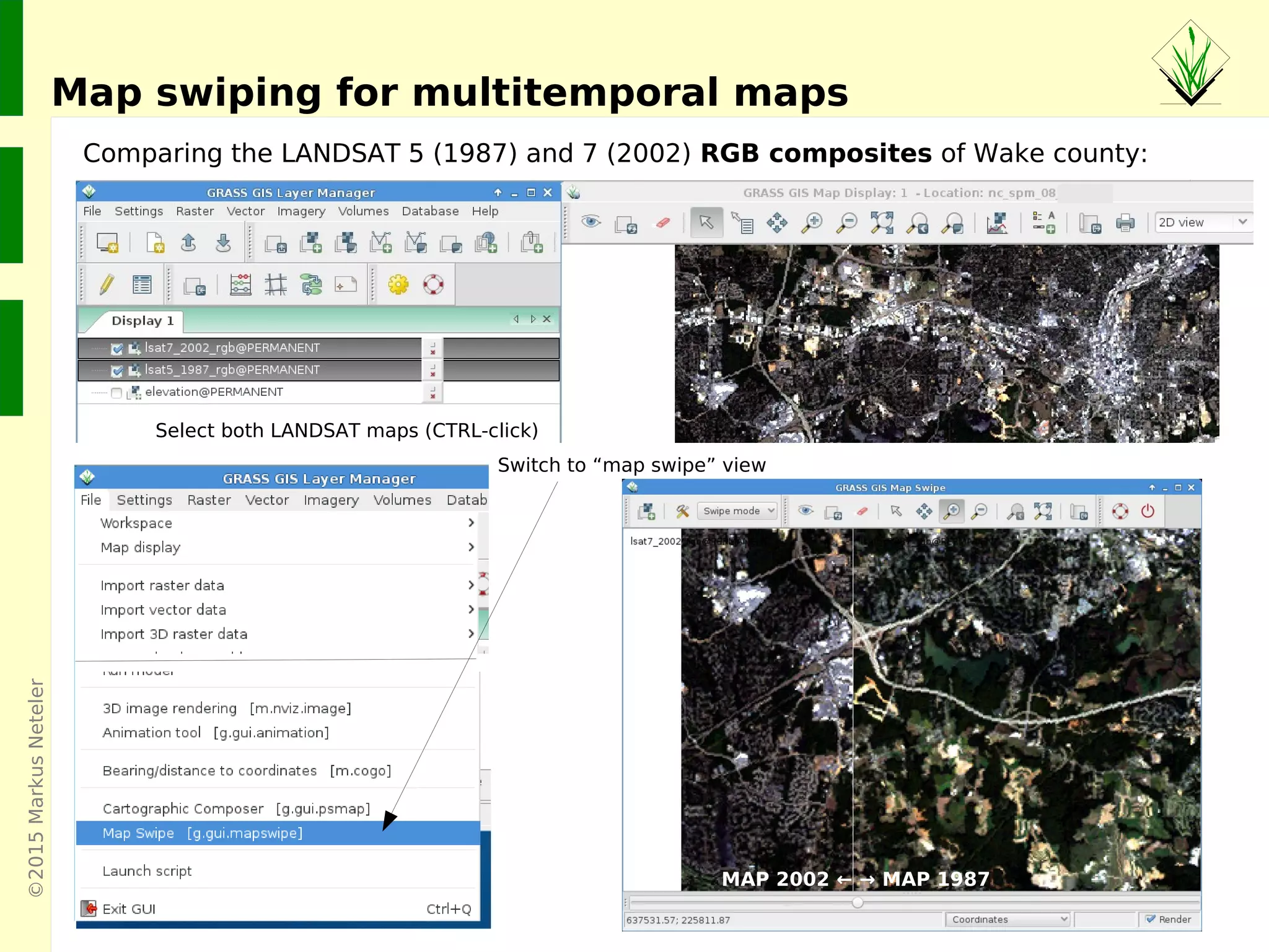
Task: Click the Map Display satellite image canvas
Action: point(947,343)
